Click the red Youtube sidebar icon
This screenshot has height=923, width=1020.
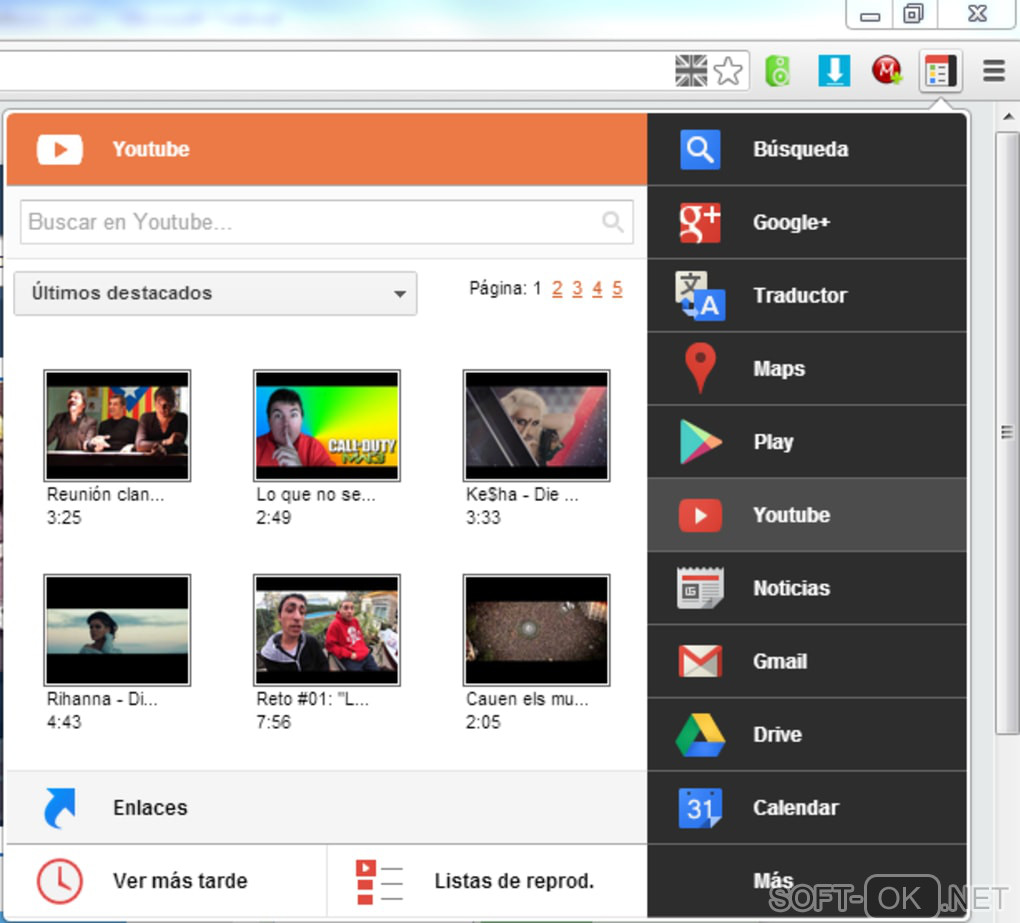tap(700, 516)
